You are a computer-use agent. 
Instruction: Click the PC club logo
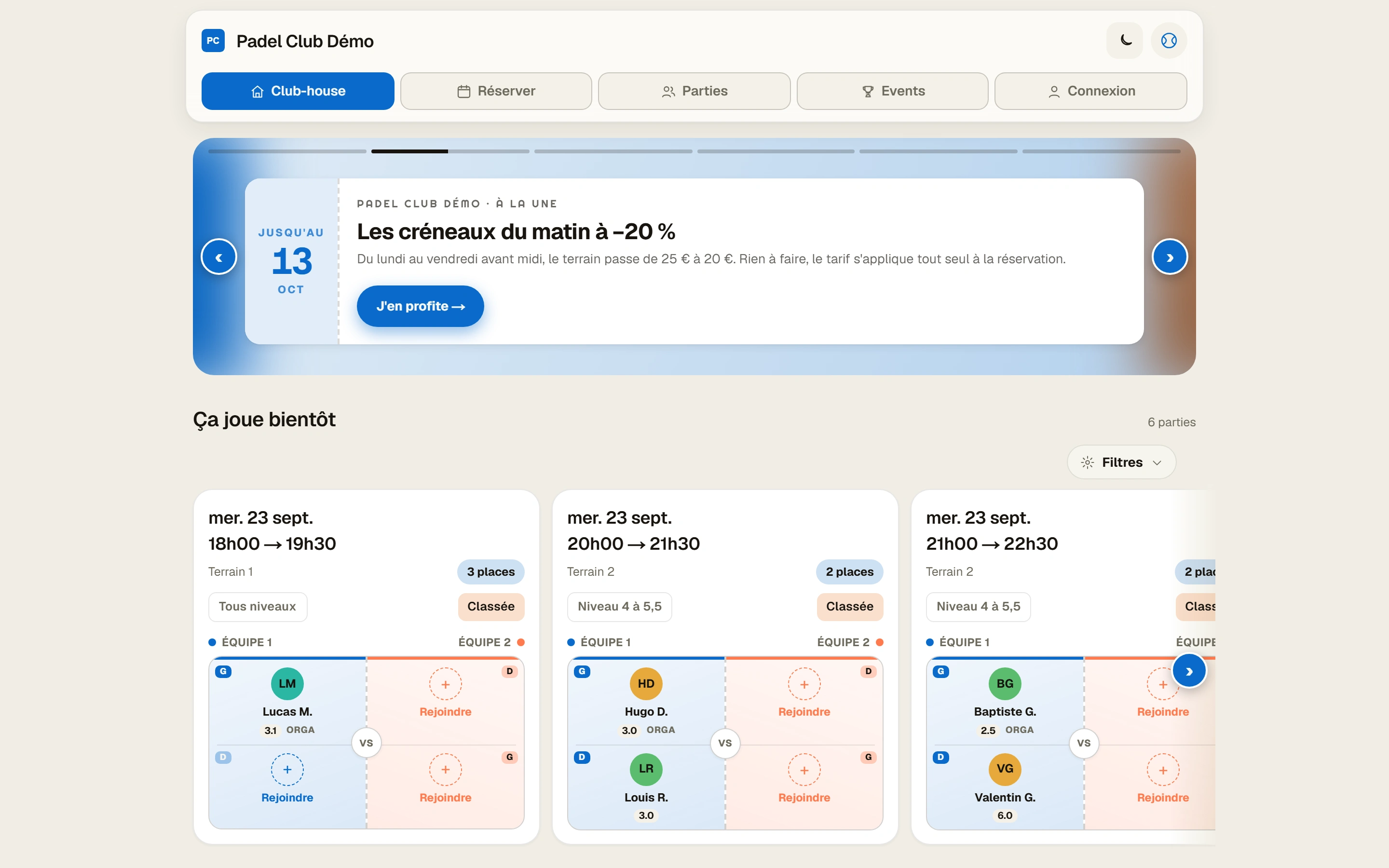click(x=213, y=41)
